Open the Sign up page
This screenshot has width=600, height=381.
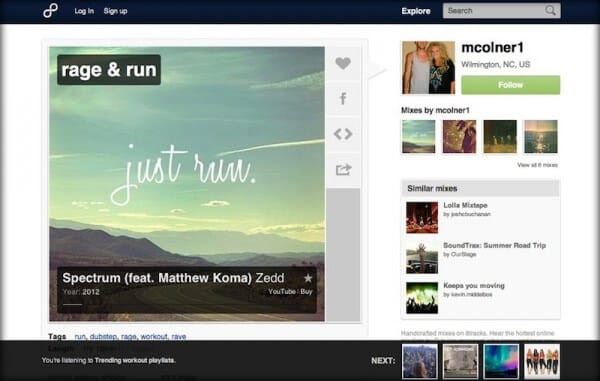(115, 11)
